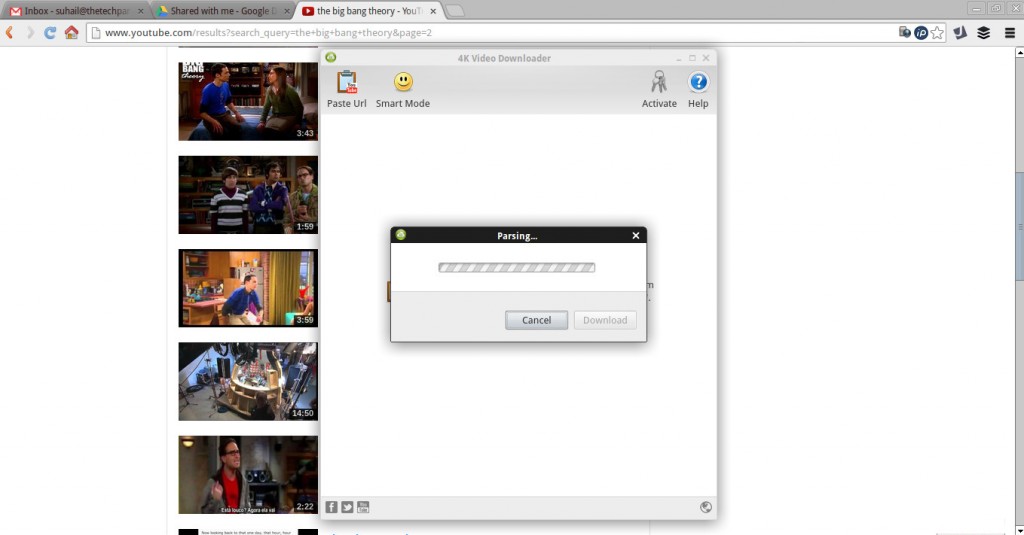This screenshot has width=1024, height=535.
Task: Open the Help question mark icon
Action: (698, 82)
